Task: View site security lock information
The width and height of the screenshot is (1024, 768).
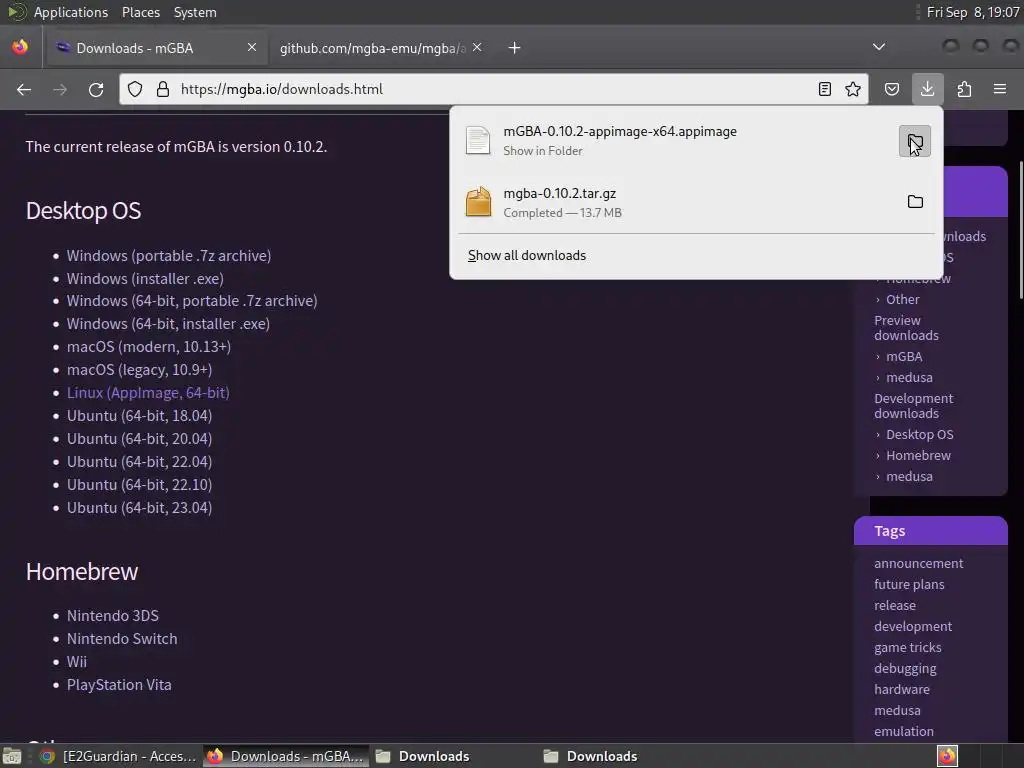Action: (163, 89)
